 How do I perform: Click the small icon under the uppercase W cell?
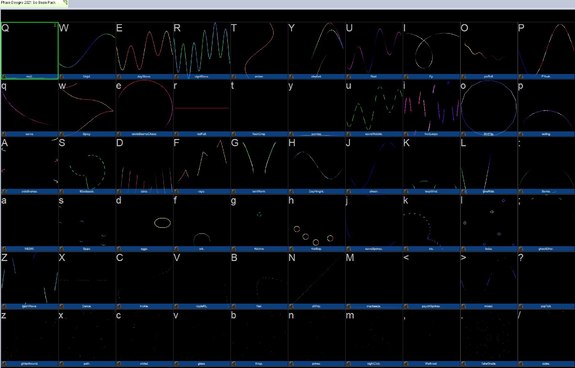tap(61, 77)
